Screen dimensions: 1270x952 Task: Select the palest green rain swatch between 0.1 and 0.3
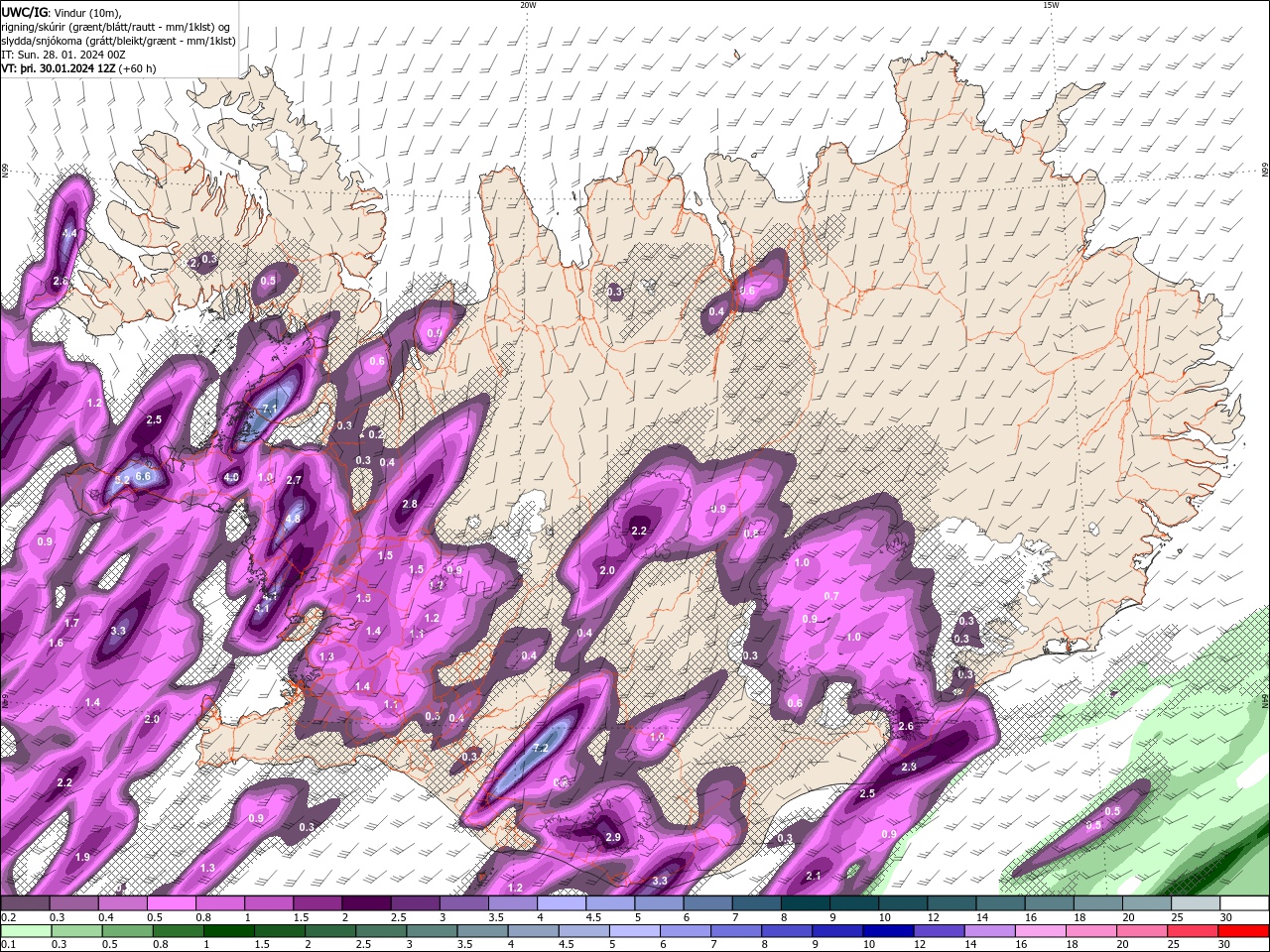[26, 931]
